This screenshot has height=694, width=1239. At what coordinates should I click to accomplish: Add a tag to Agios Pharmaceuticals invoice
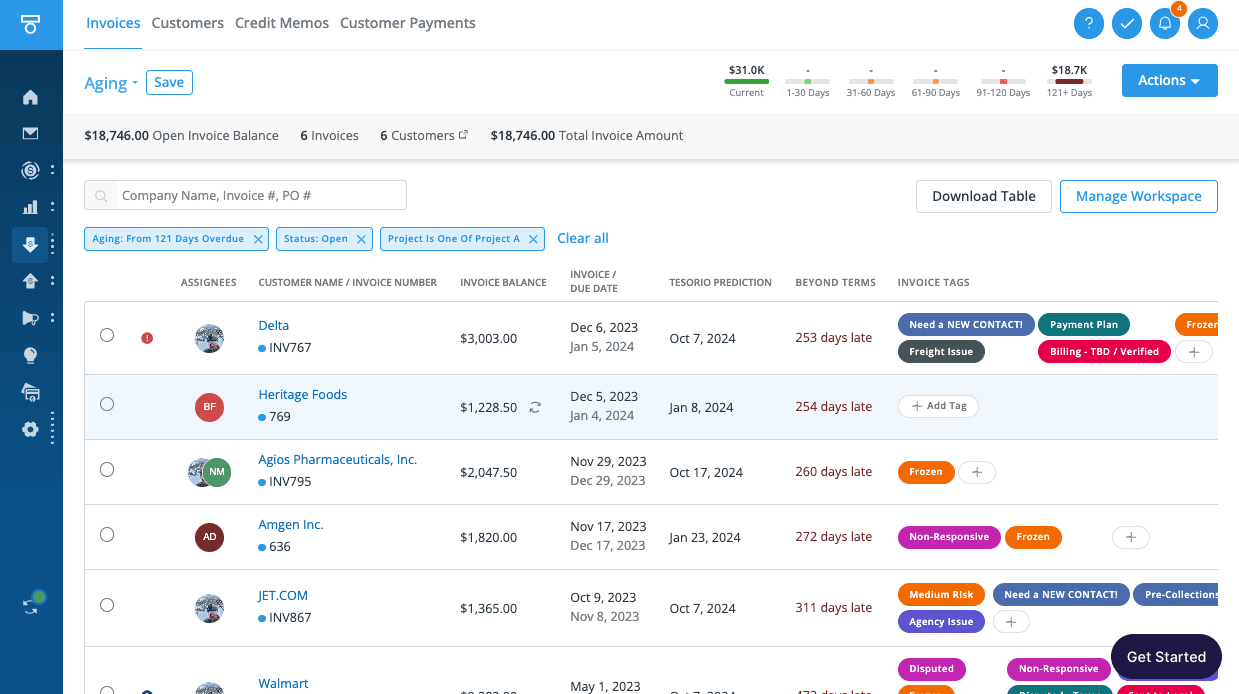click(977, 472)
